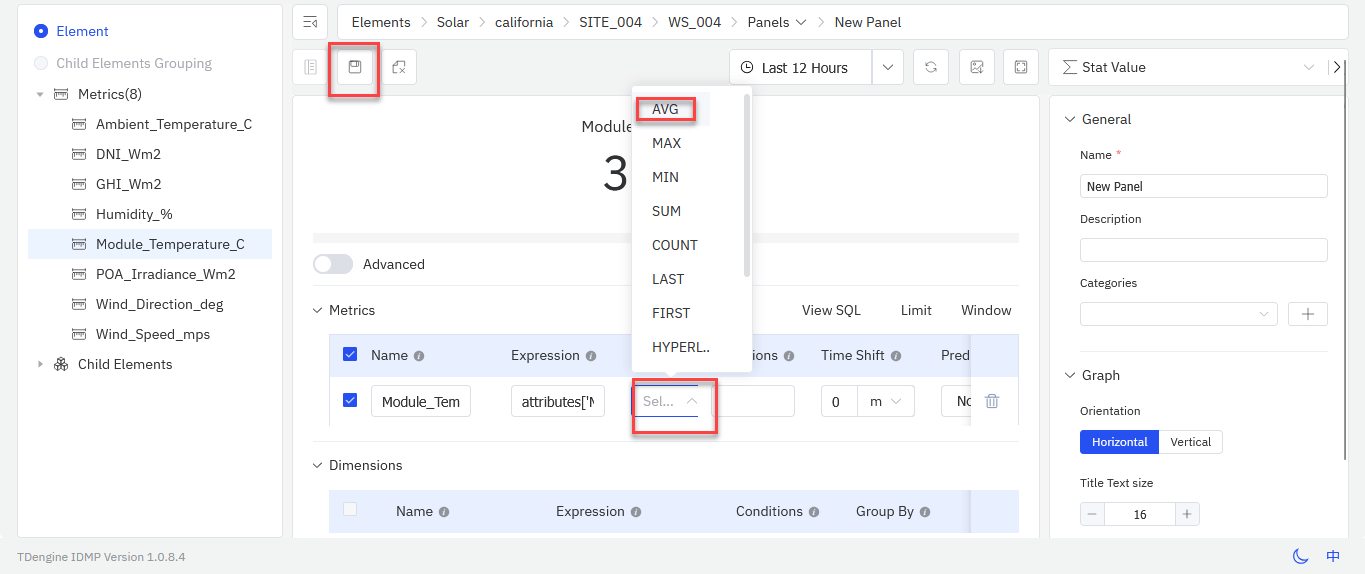The width and height of the screenshot is (1365, 574).
Task: Uncheck the Module_Tem metric row checkbox
Action: click(x=350, y=400)
